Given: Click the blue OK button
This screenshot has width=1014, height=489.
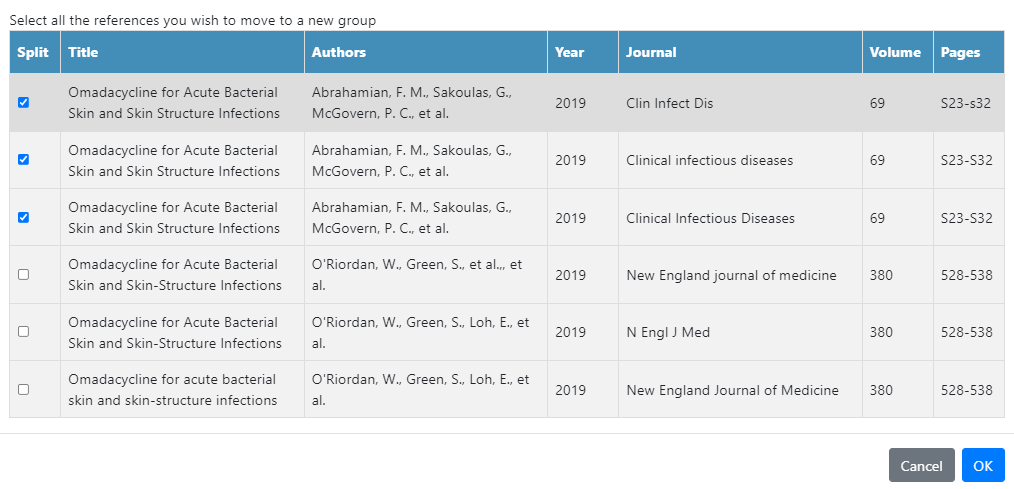Looking at the screenshot, I should point(983,466).
